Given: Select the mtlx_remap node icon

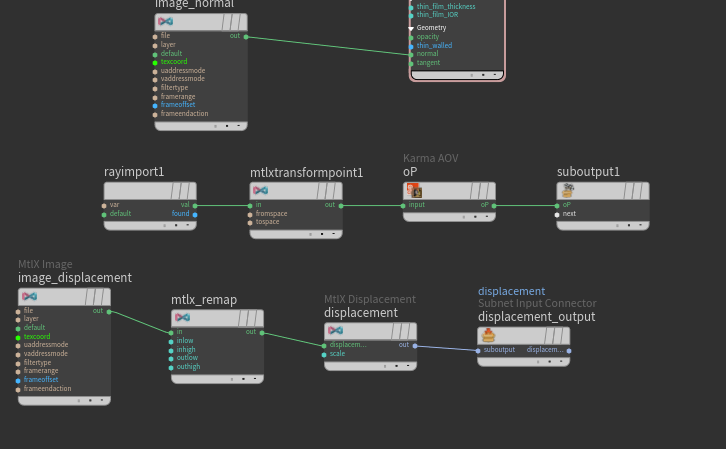Looking at the screenshot, I should pyautogui.click(x=182, y=318).
